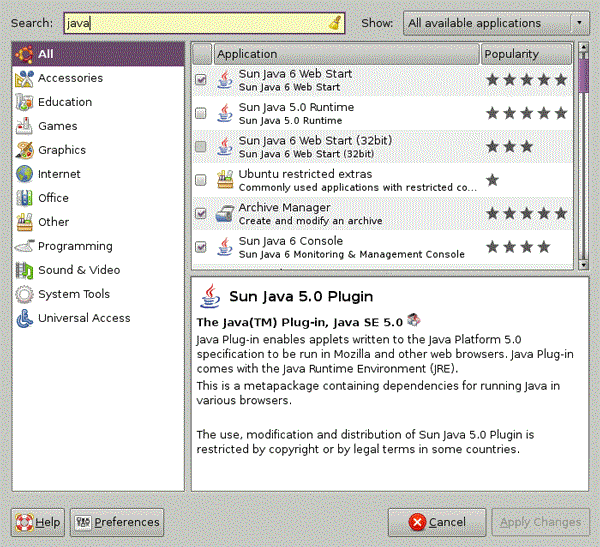The height and width of the screenshot is (547, 600).
Task: Click the Java icon of Web Start (32bit)
Action: point(225,147)
